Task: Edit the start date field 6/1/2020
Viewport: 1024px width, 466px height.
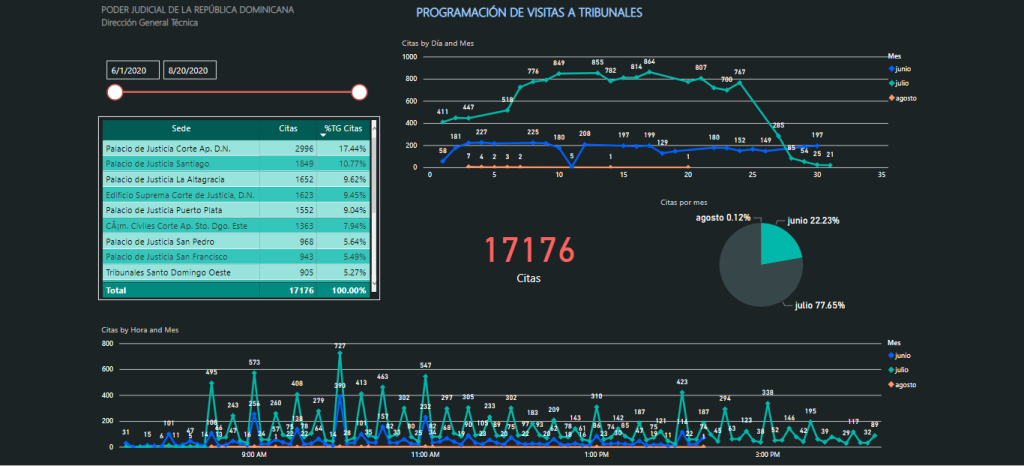Action: (133, 70)
